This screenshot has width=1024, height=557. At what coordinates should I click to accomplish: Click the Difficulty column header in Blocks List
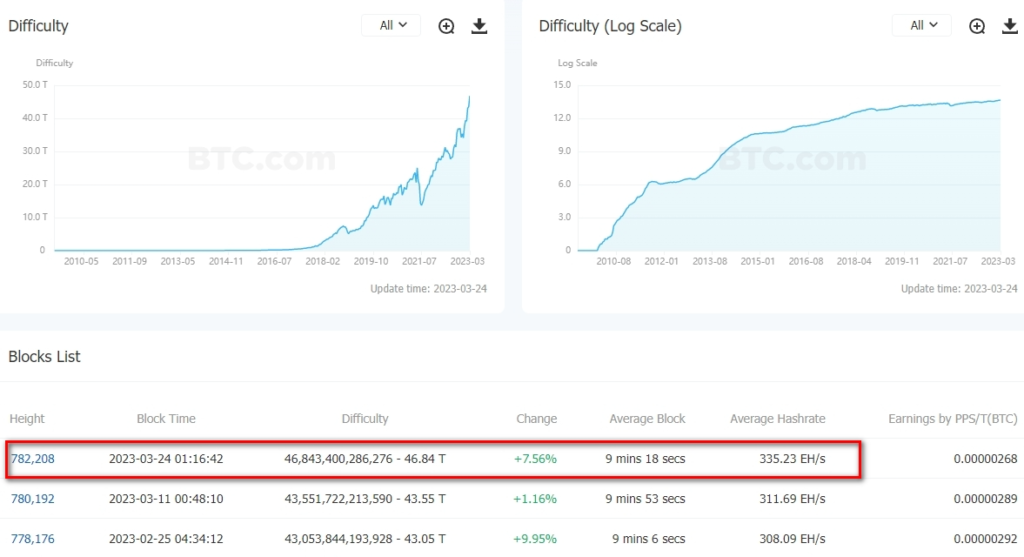point(365,419)
